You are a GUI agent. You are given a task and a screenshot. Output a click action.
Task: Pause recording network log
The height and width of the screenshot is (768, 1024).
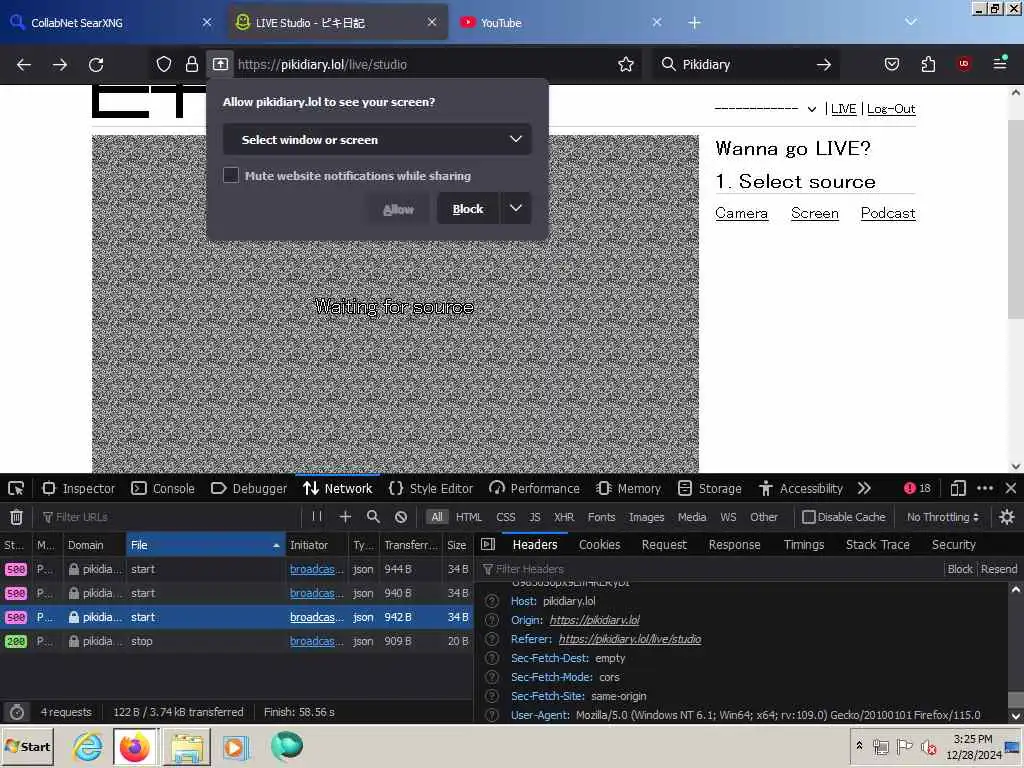(317, 517)
